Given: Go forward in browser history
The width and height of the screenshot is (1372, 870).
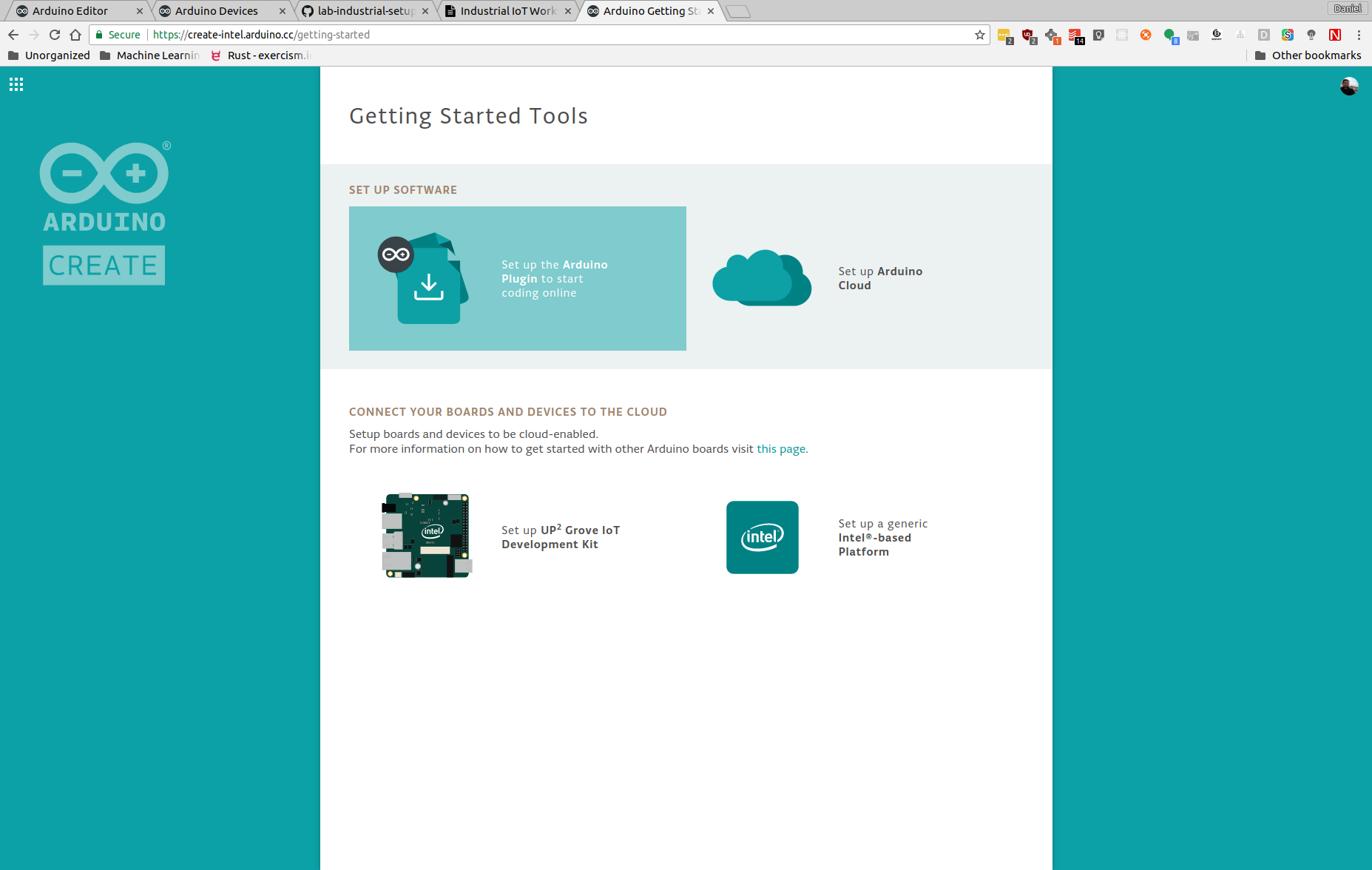Looking at the screenshot, I should click(x=34, y=35).
